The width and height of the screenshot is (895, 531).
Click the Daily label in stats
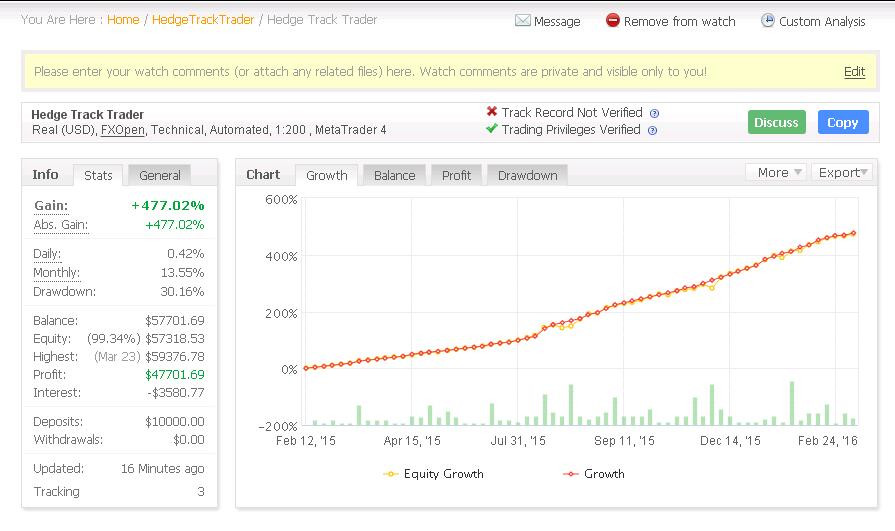47,254
